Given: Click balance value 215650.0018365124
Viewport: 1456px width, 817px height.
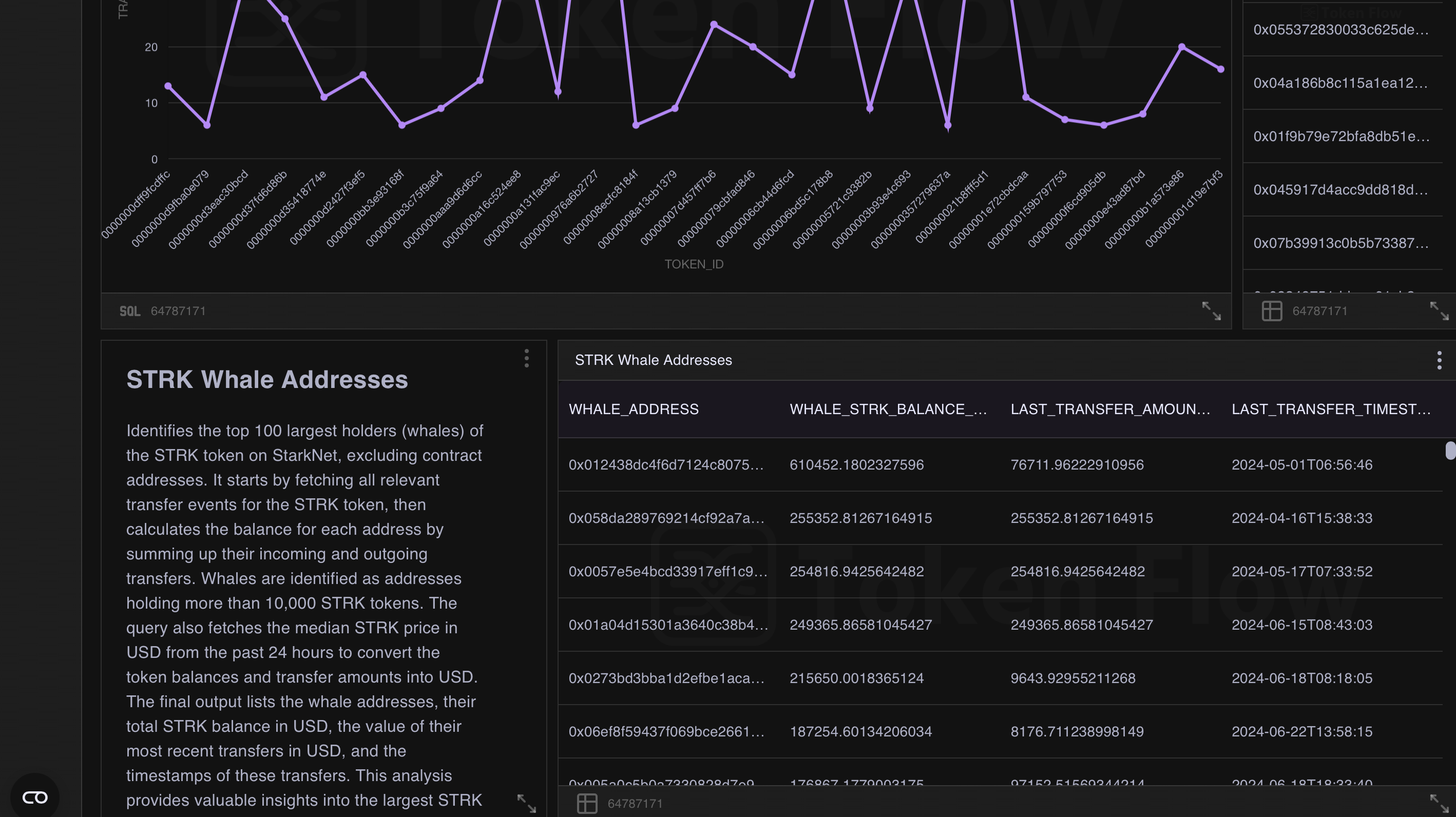Looking at the screenshot, I should pyautogui.click(x=856, y=678).
